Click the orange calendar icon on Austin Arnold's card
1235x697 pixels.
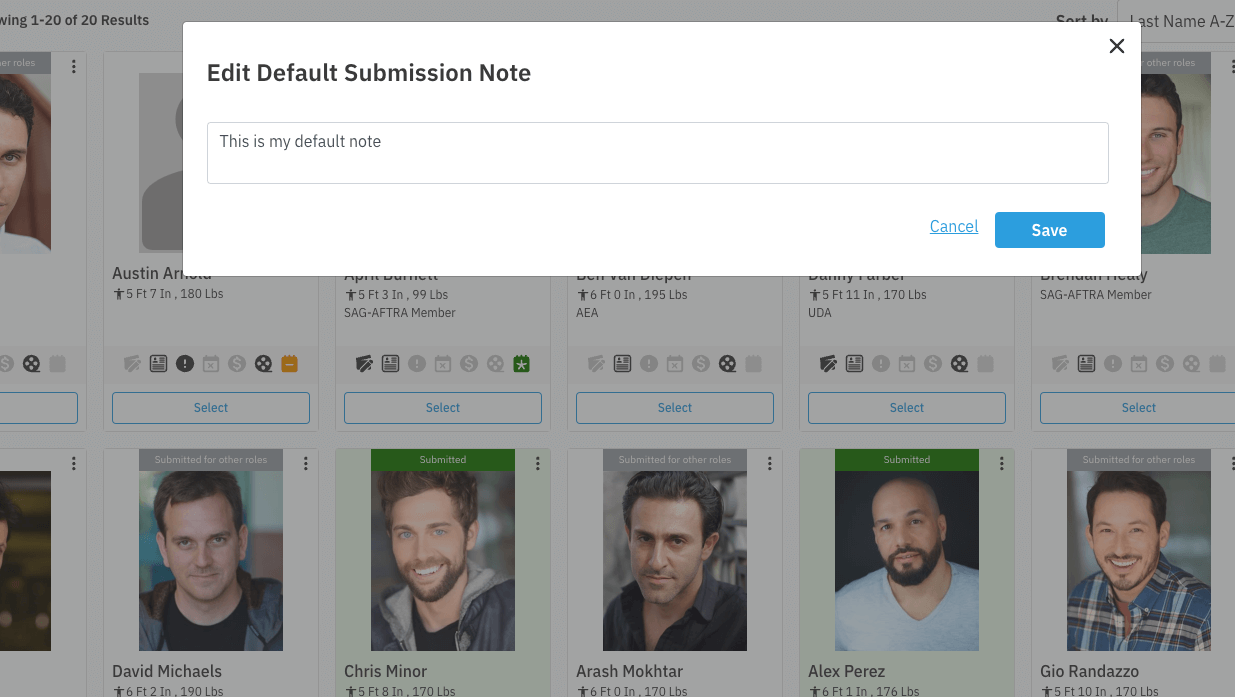tap(289, 364)
